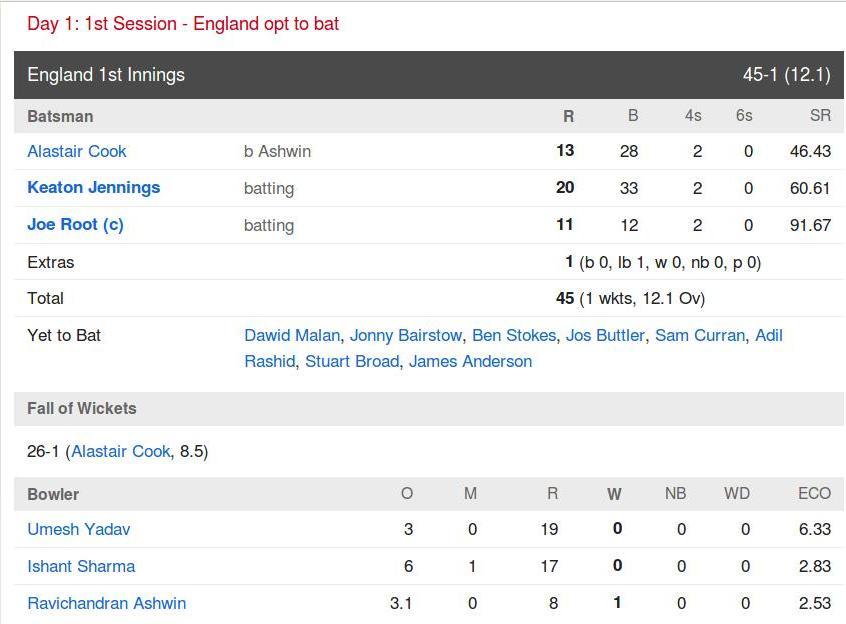Image resolution: width=846 pixels, height=624 pixels.
Task: Open Ravichandran Ashwin bowler profile
Action: pyautogui.click(x=107, y=603)
